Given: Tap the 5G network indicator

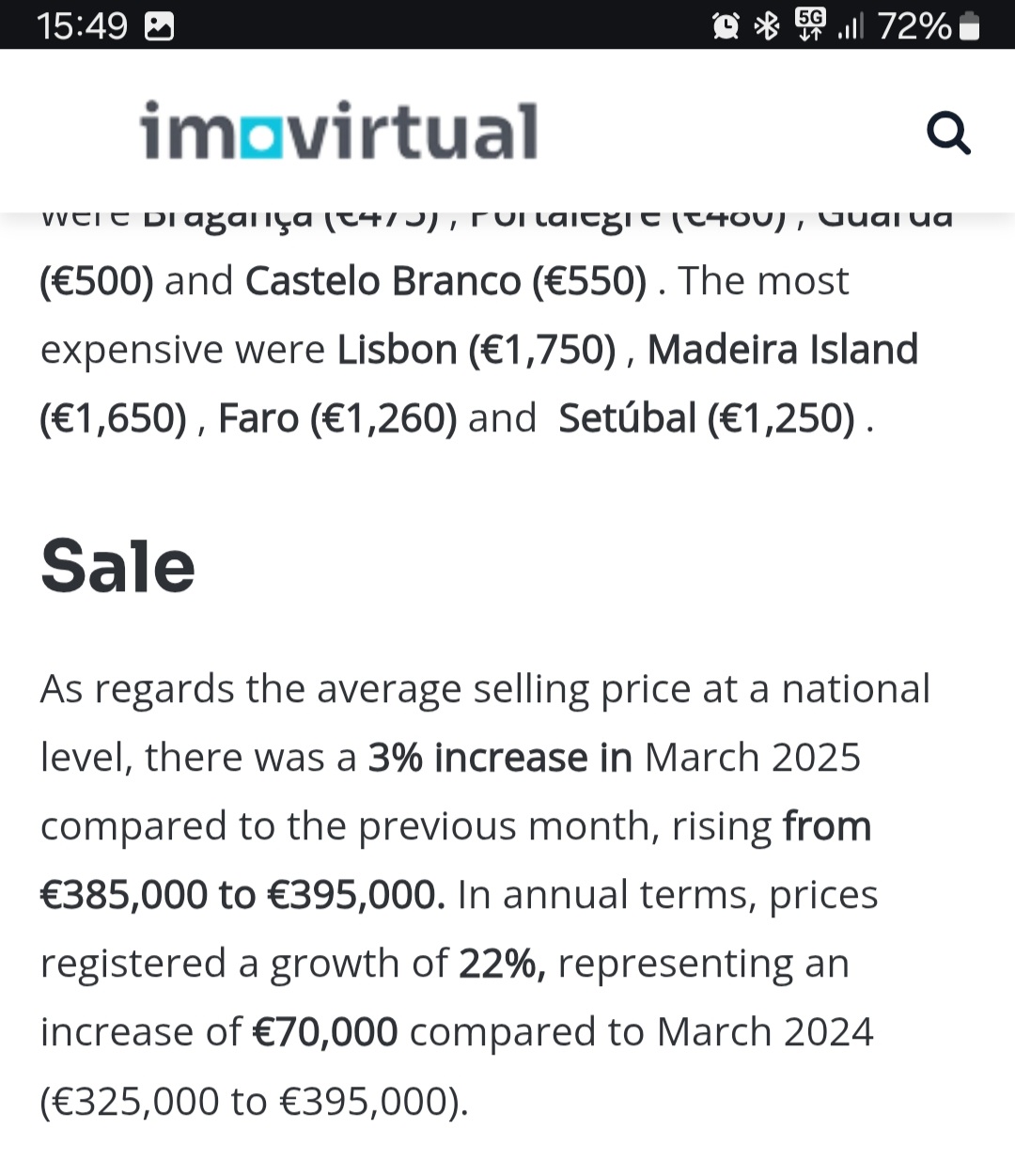Looking at the screenshot, I should click(809, 24).
